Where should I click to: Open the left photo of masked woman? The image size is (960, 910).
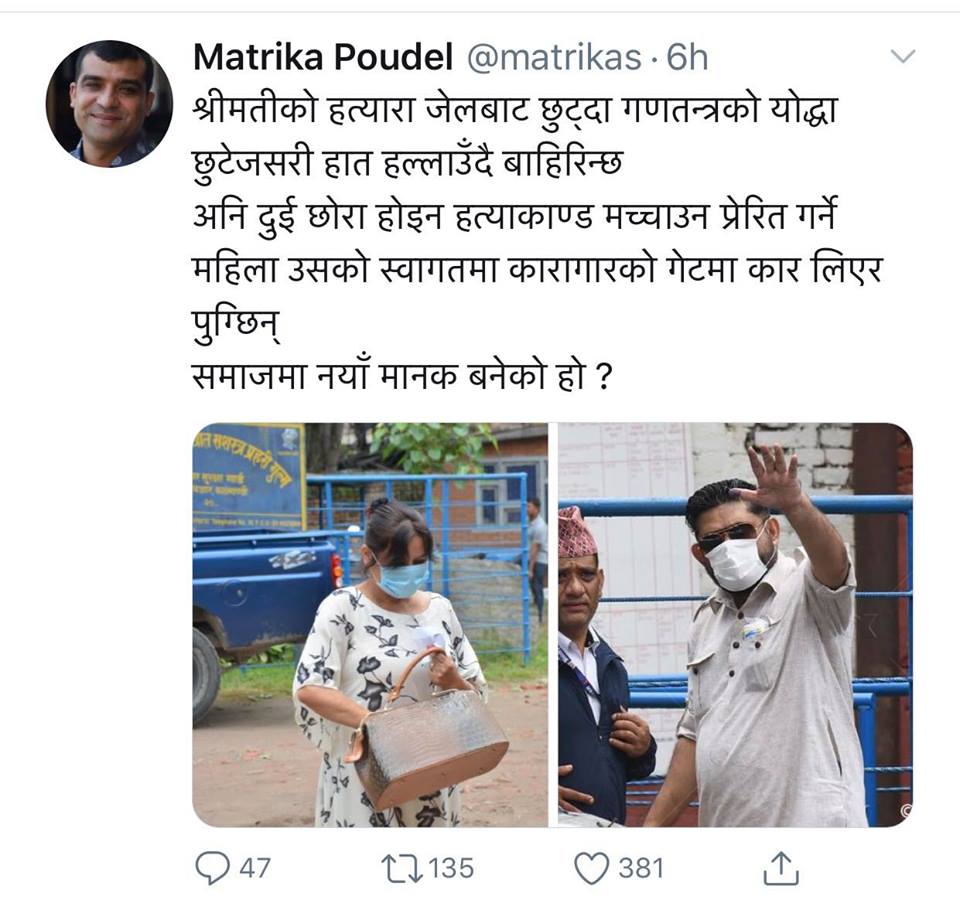[370, 625]
